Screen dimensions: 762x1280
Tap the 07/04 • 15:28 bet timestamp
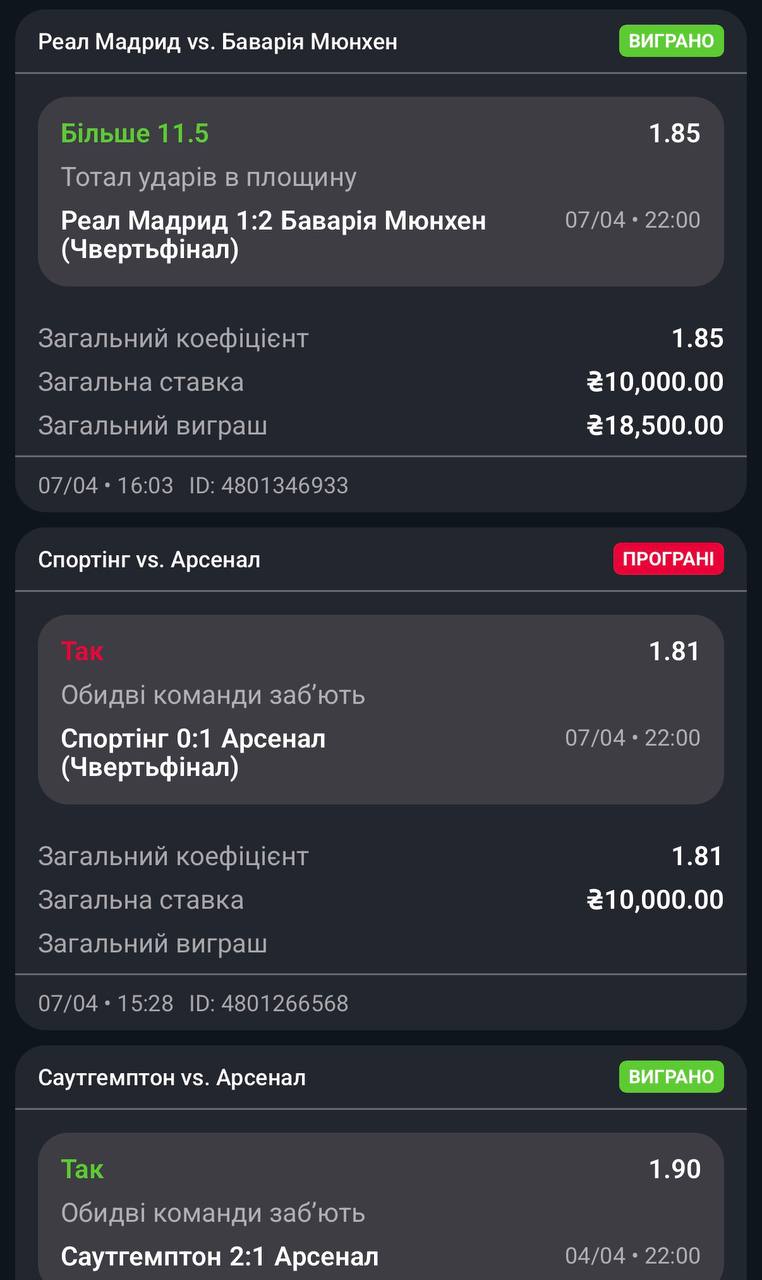[x=106, y=1004]
